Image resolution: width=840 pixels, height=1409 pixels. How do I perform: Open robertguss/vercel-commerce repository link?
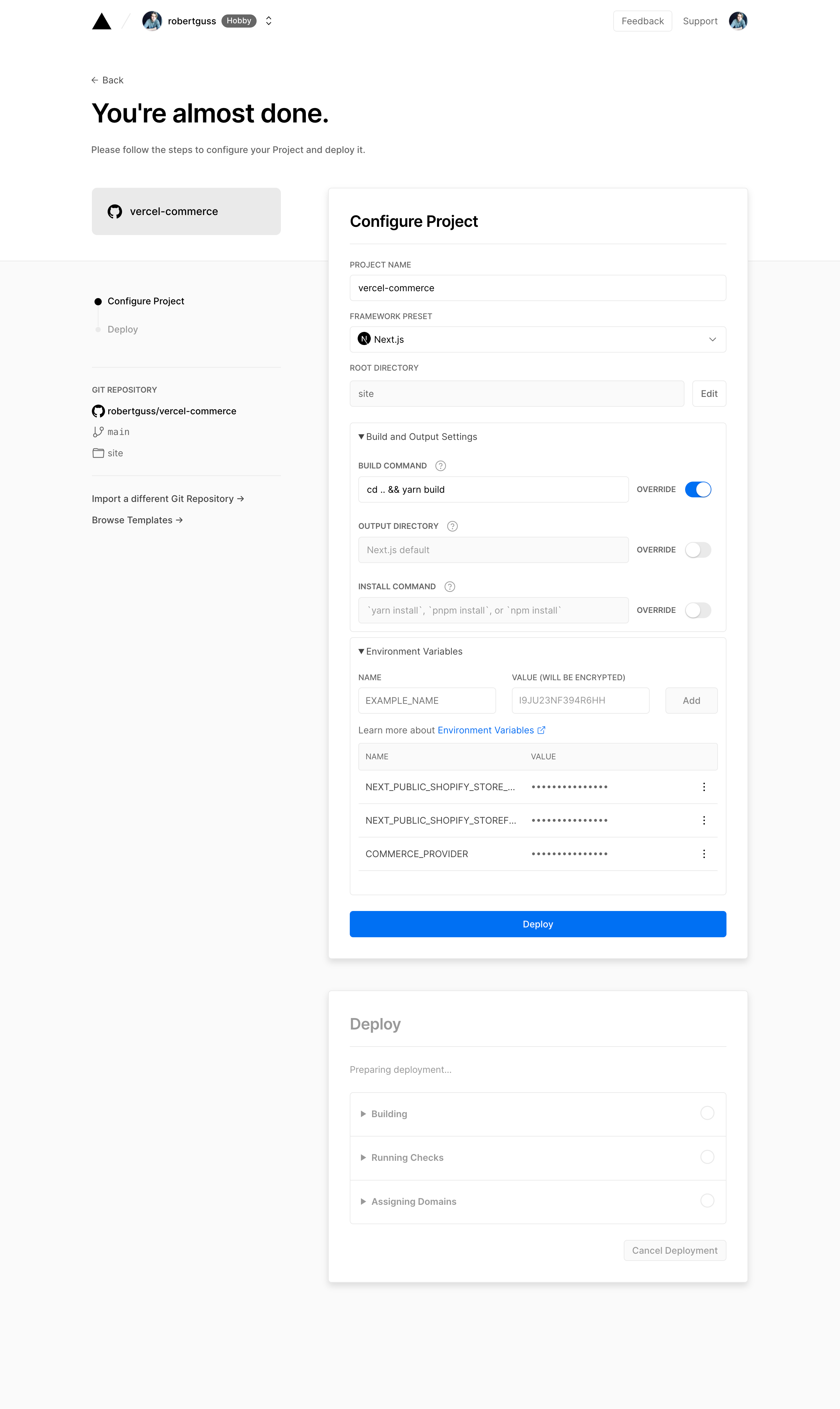172,411
